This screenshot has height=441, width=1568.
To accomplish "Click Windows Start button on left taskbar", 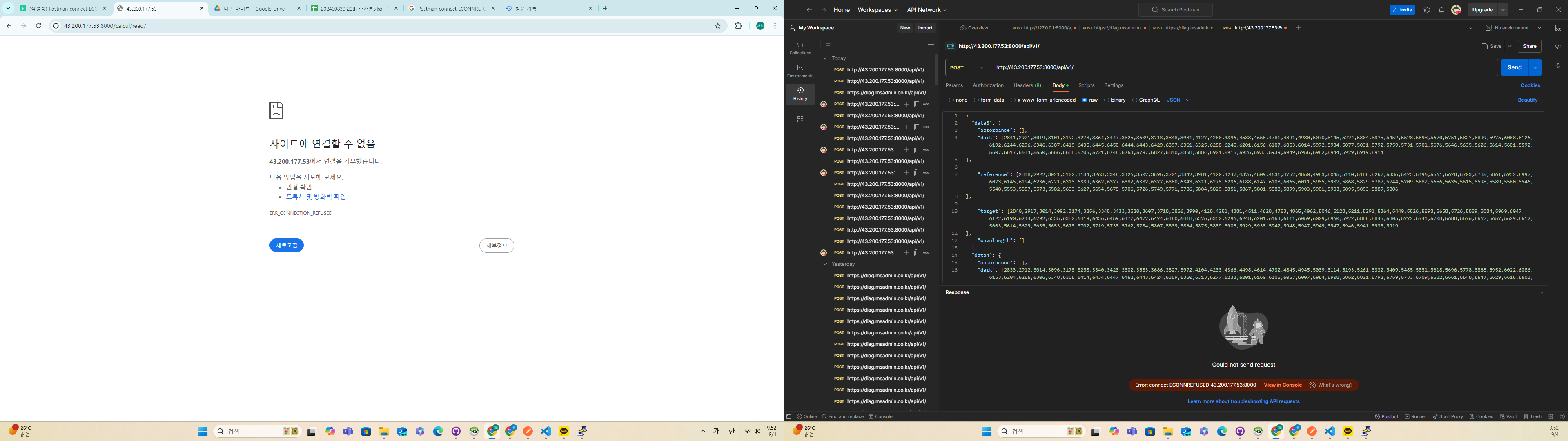I will 203,431.
